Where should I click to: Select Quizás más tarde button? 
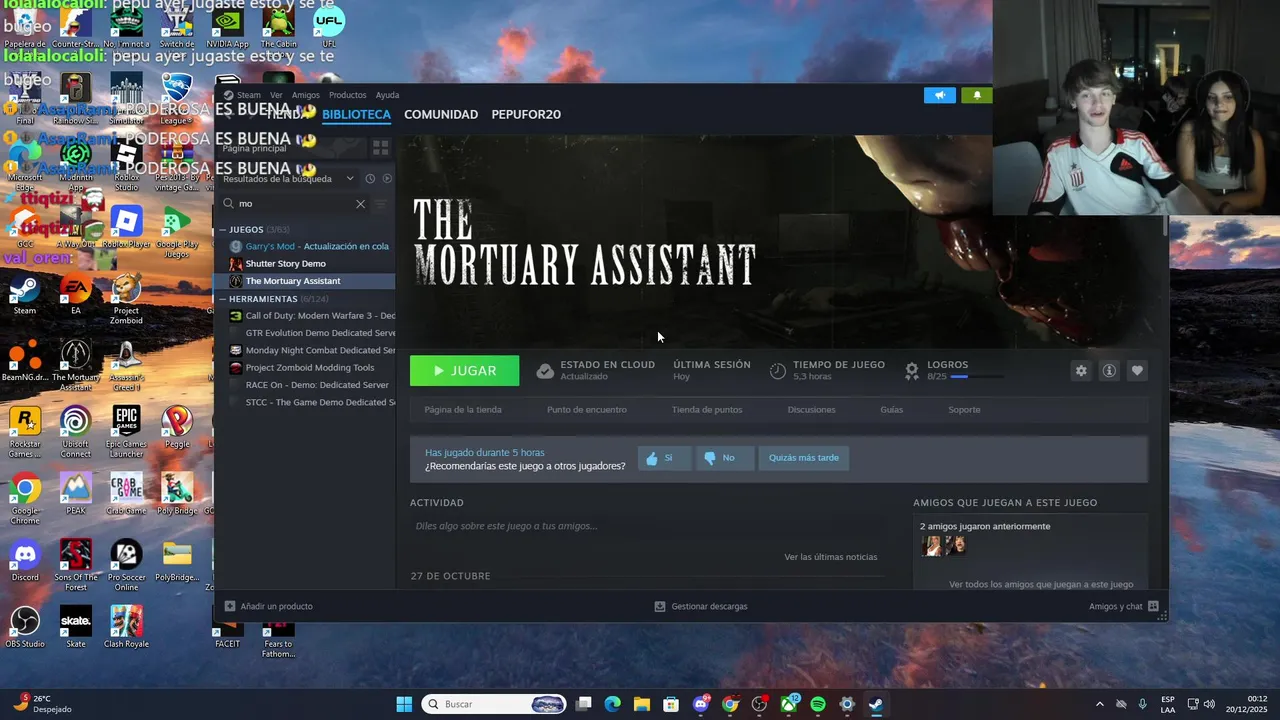[x=804, y=458]
